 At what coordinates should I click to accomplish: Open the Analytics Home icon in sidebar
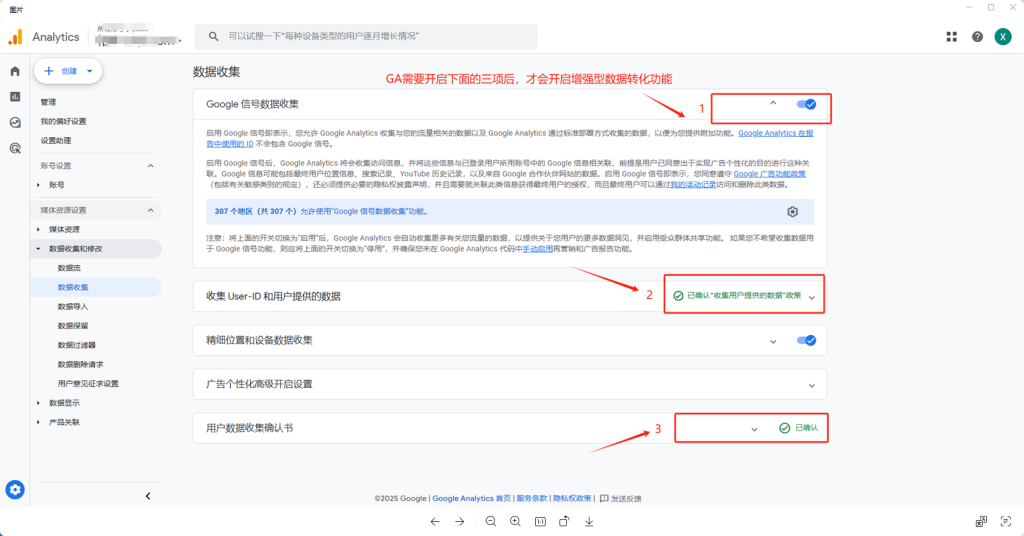tap(15, 71)
